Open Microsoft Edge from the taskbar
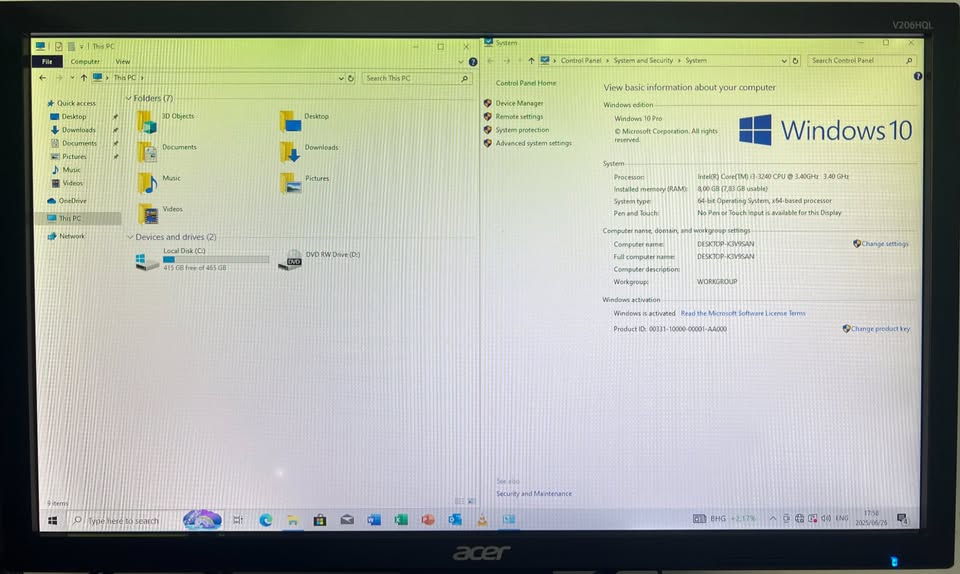Screen dimensions: 960x574 tap(266, 520)
